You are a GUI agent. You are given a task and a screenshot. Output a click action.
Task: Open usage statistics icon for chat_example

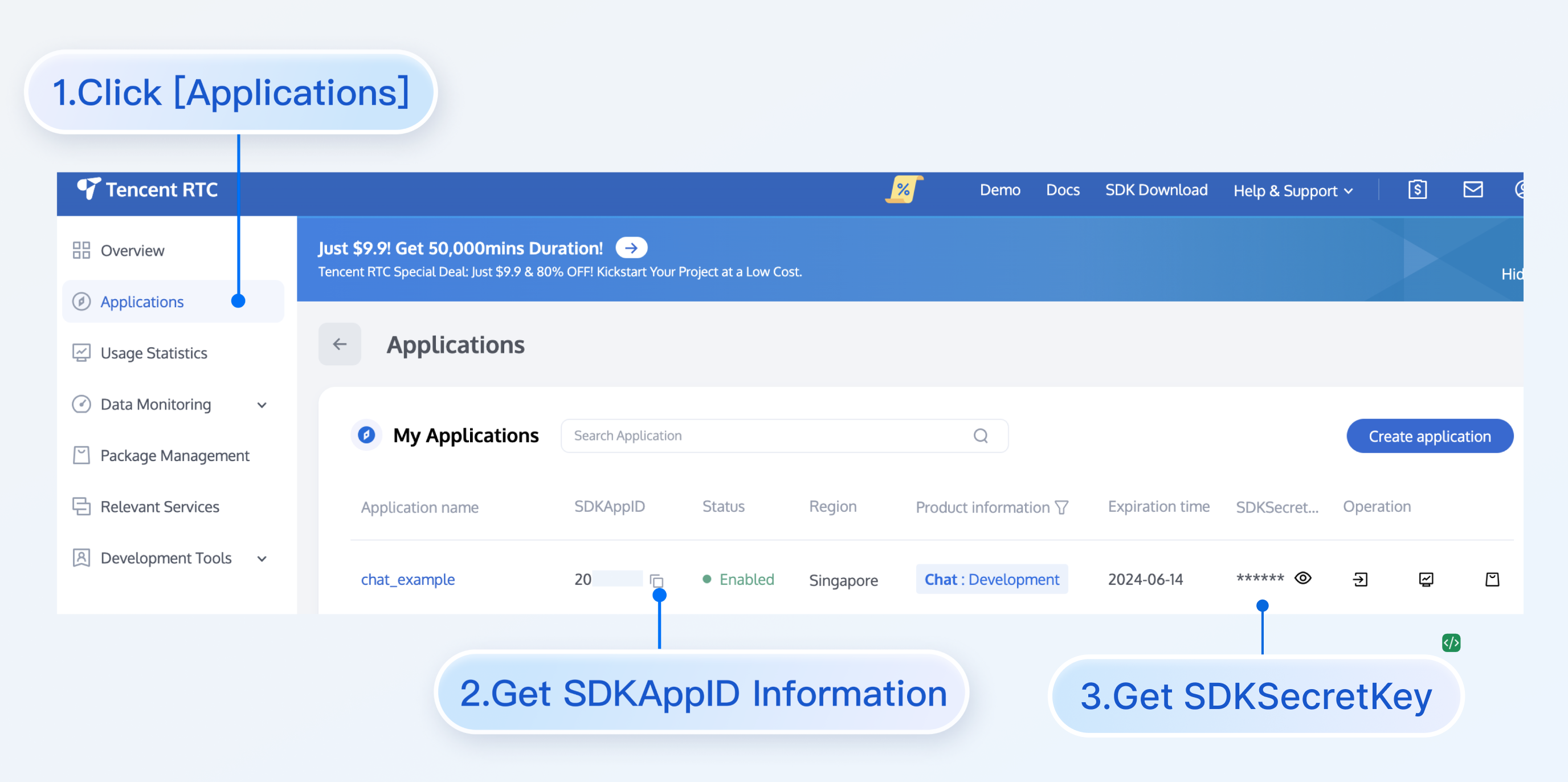[1426, 579]
